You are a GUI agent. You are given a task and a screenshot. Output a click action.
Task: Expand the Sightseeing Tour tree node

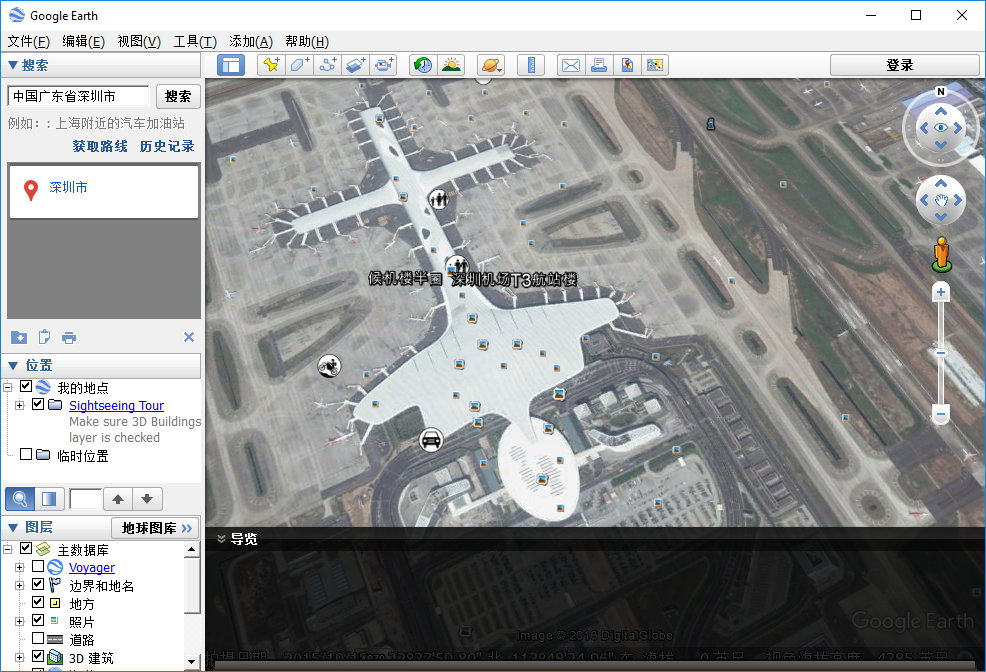click(19, 405)
